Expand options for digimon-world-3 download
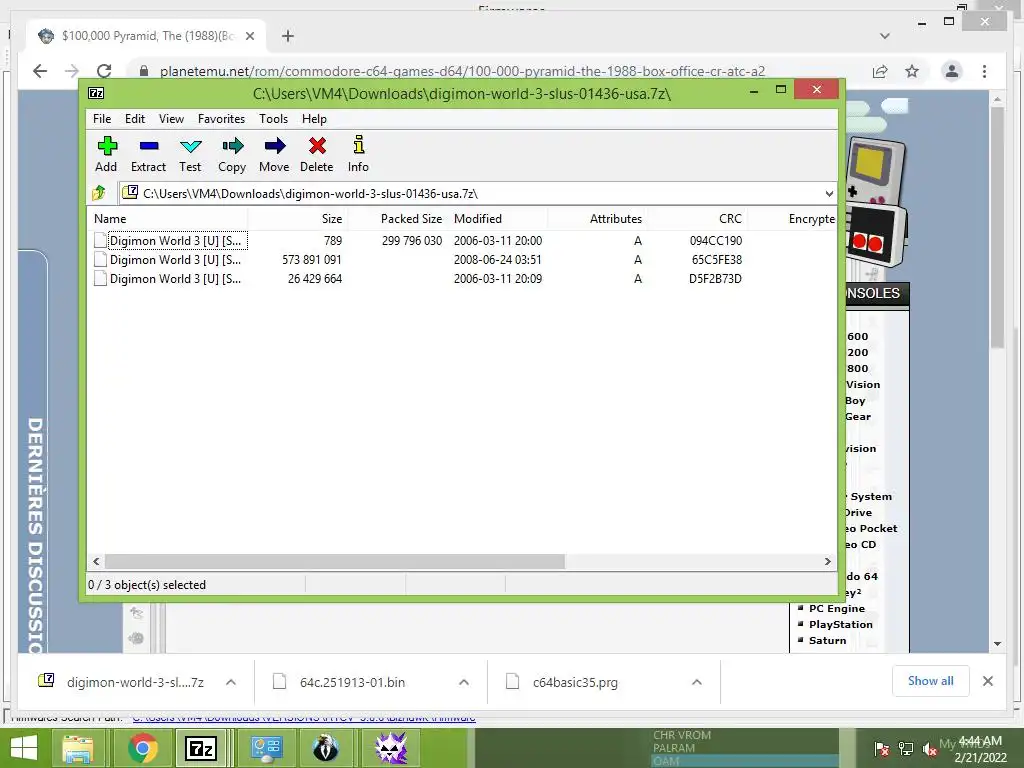The height and width of the screenshot is (768, 1024). coord(231,682)
